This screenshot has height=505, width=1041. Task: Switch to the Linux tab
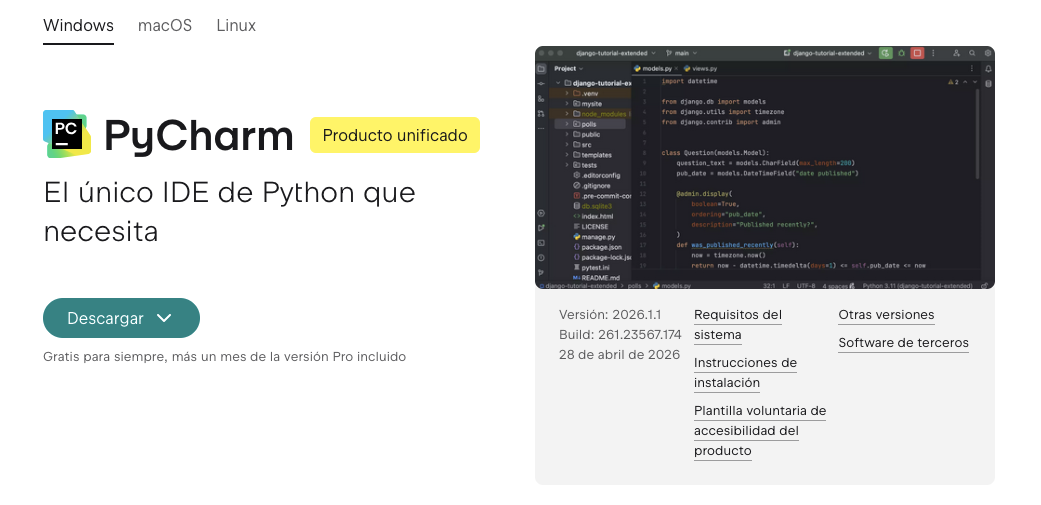tap(236, 25)
